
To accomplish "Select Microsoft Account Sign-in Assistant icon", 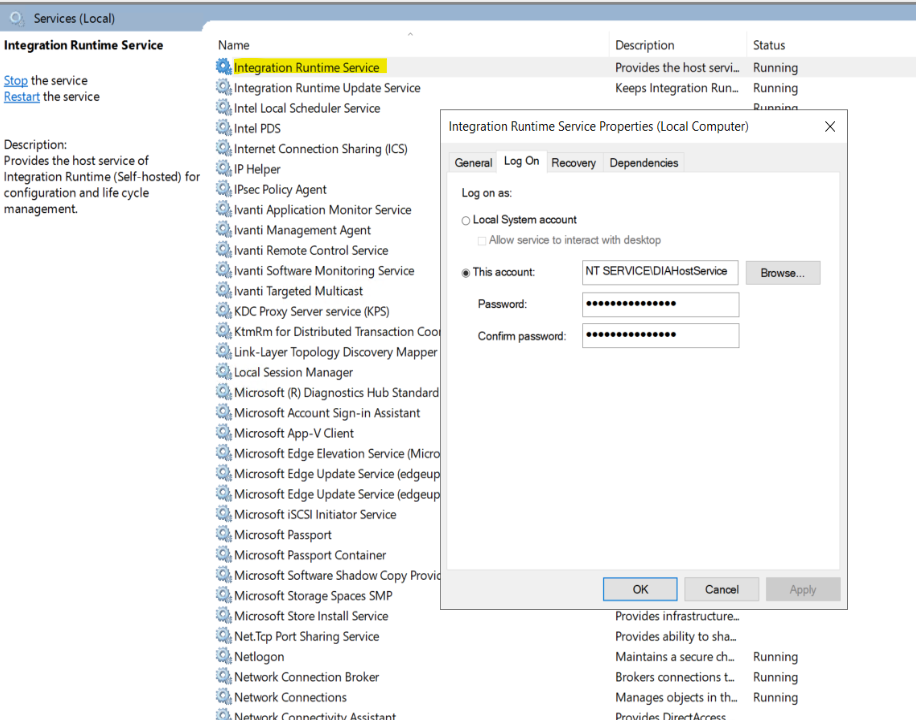I will (224, 412).
